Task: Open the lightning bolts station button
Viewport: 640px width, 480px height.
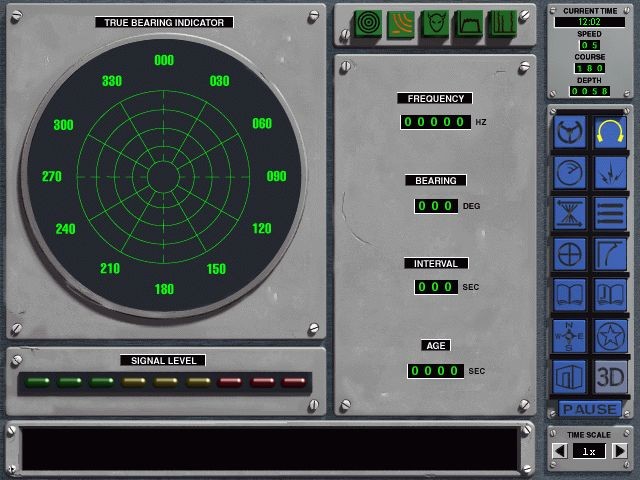Action: pos(610,172)
